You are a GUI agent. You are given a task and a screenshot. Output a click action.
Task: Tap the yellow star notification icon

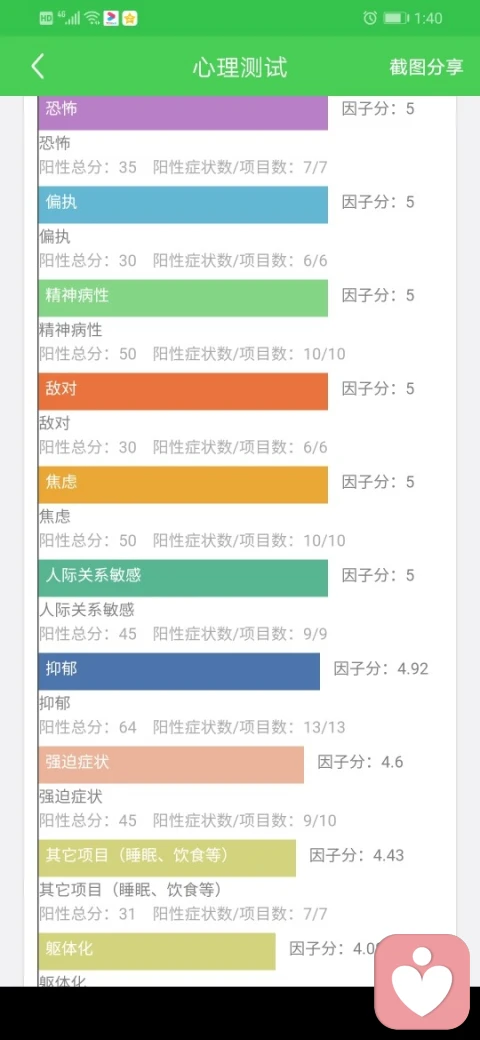coord(130,18)
